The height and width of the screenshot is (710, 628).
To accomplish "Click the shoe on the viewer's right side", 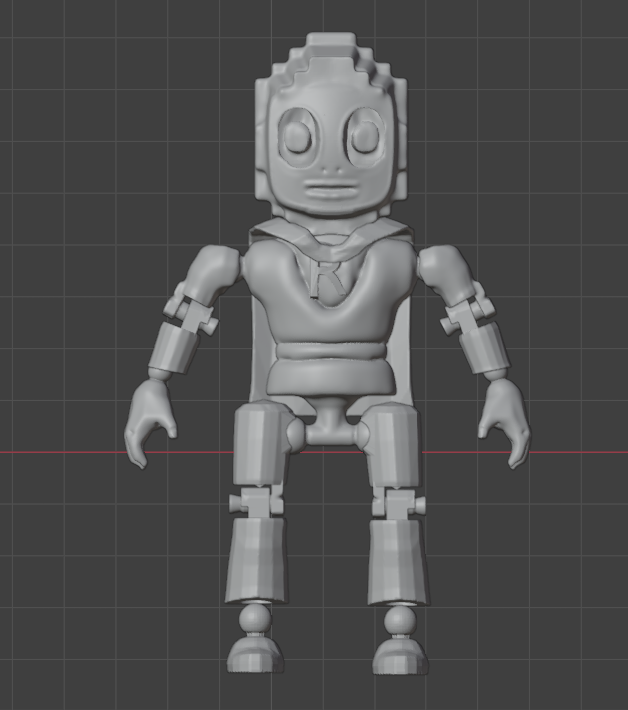I will point(400,656).
